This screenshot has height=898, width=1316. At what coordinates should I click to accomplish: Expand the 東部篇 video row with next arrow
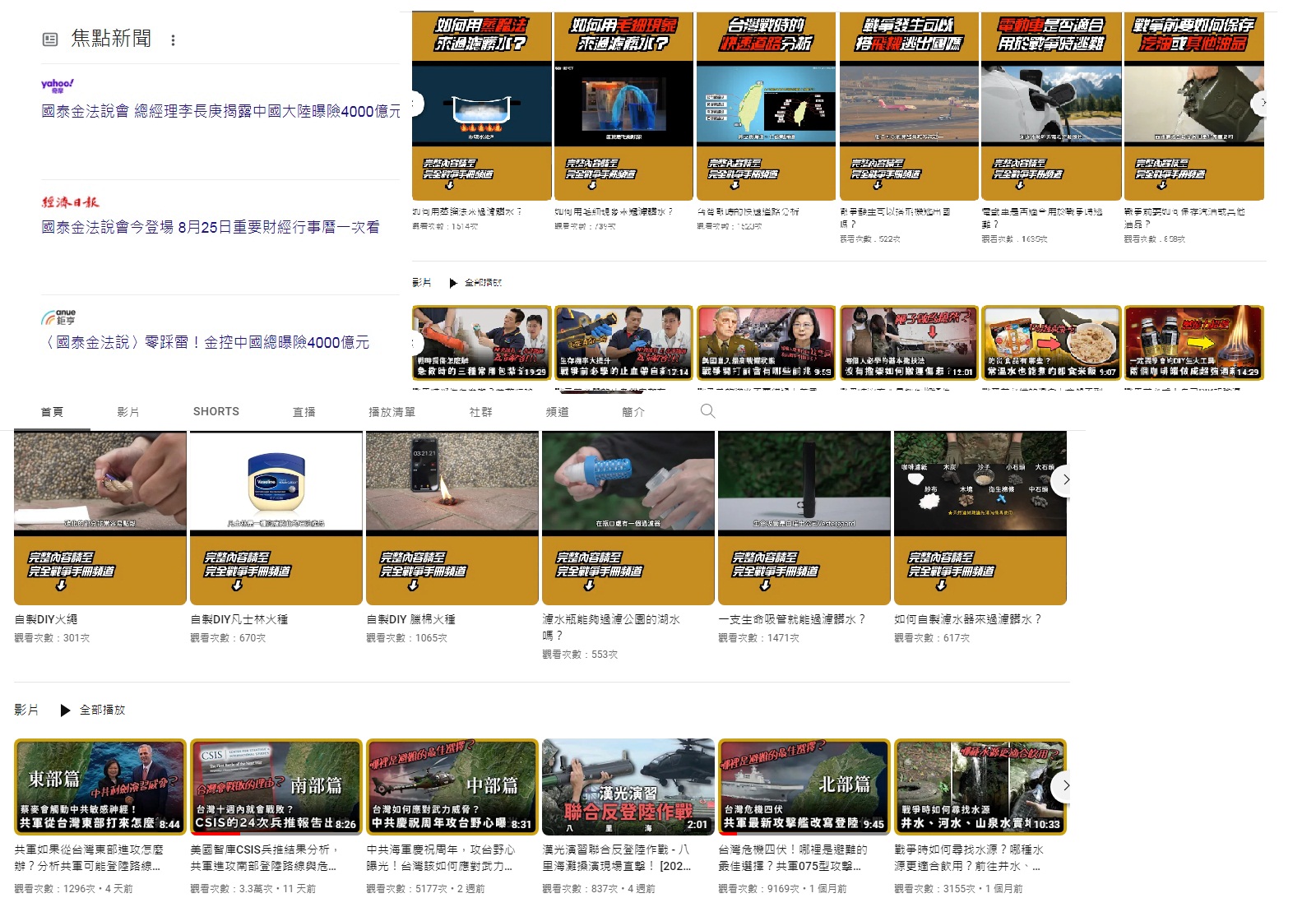pos(1066,785)
